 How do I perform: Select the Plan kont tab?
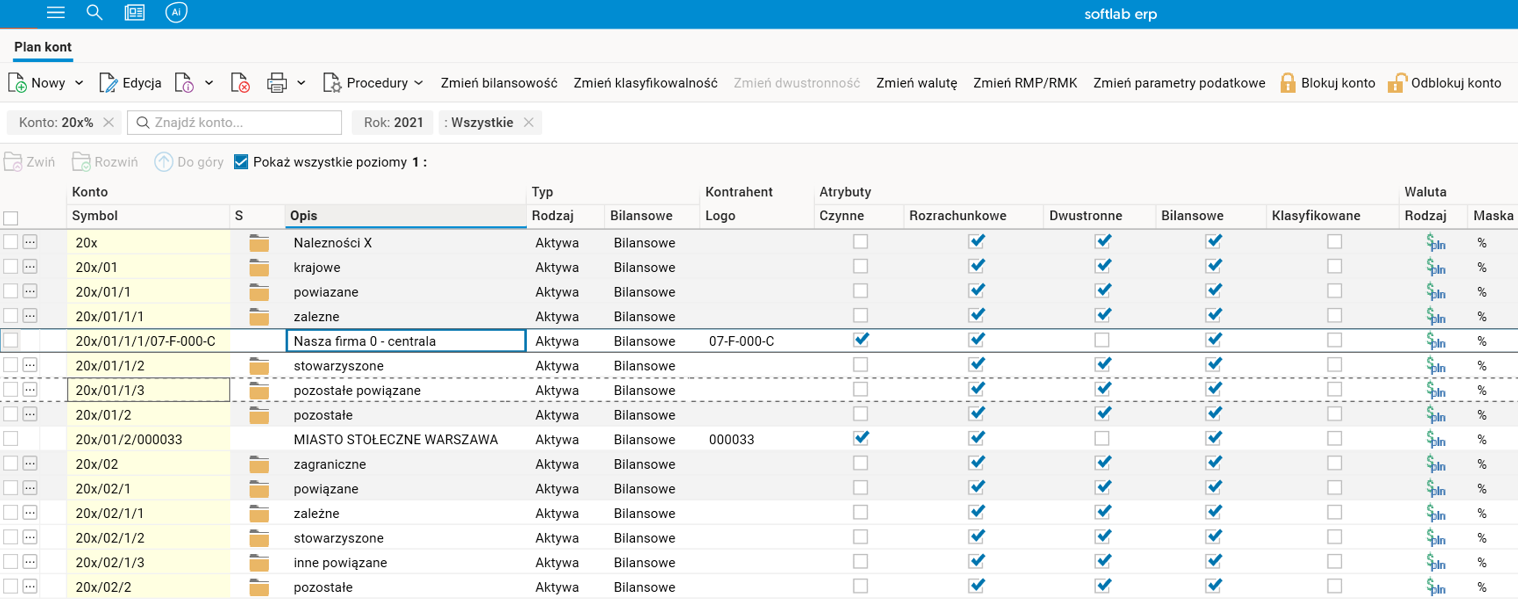point(43,47)
